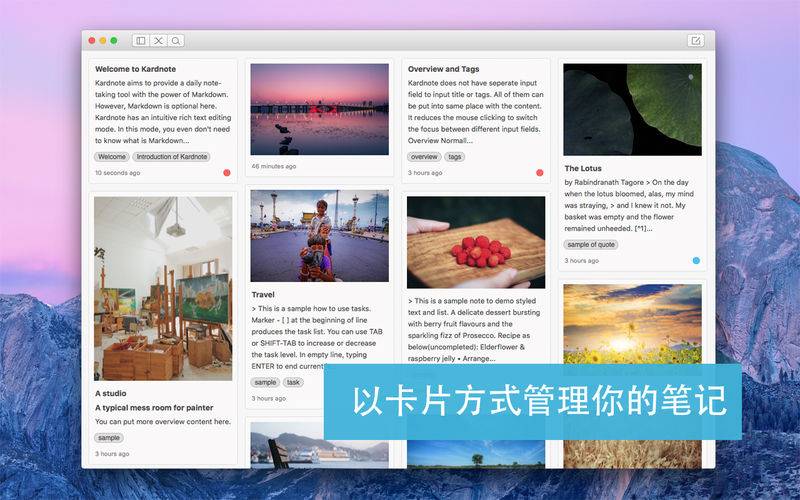The height and width of the screenshot is (500, 800).
Task: Click red color dot on Overview and Tags card
Action: pos(540,173)
